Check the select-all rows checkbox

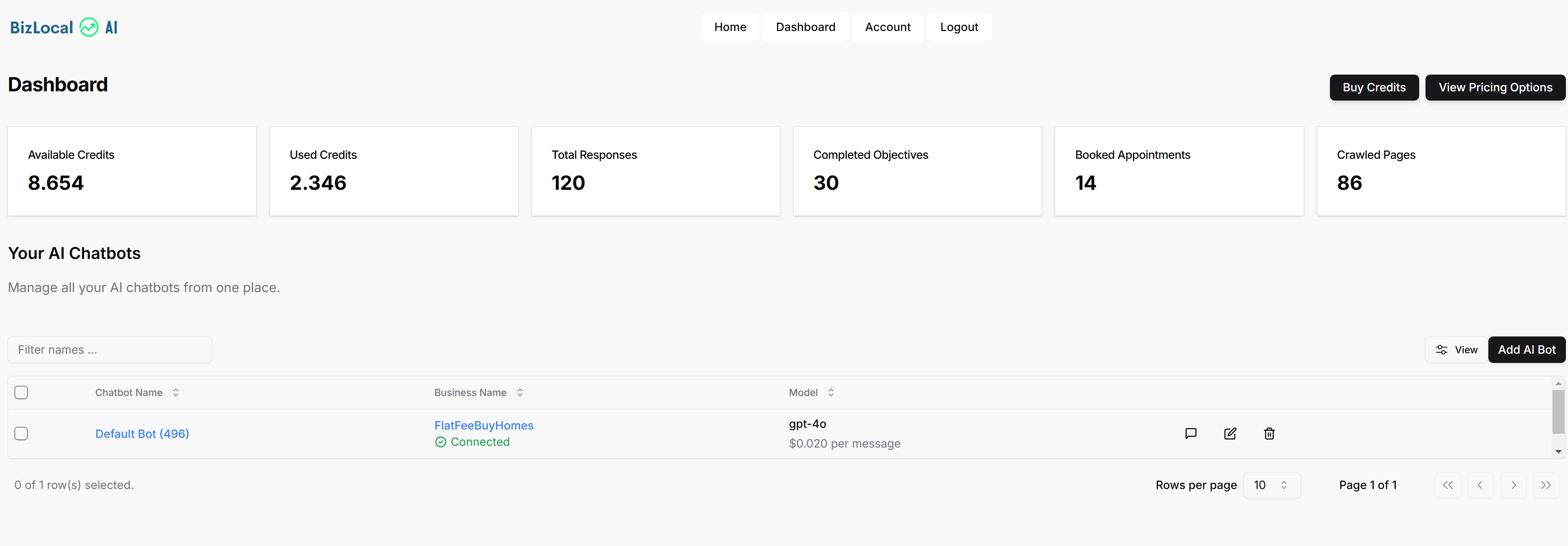(21, 393)
